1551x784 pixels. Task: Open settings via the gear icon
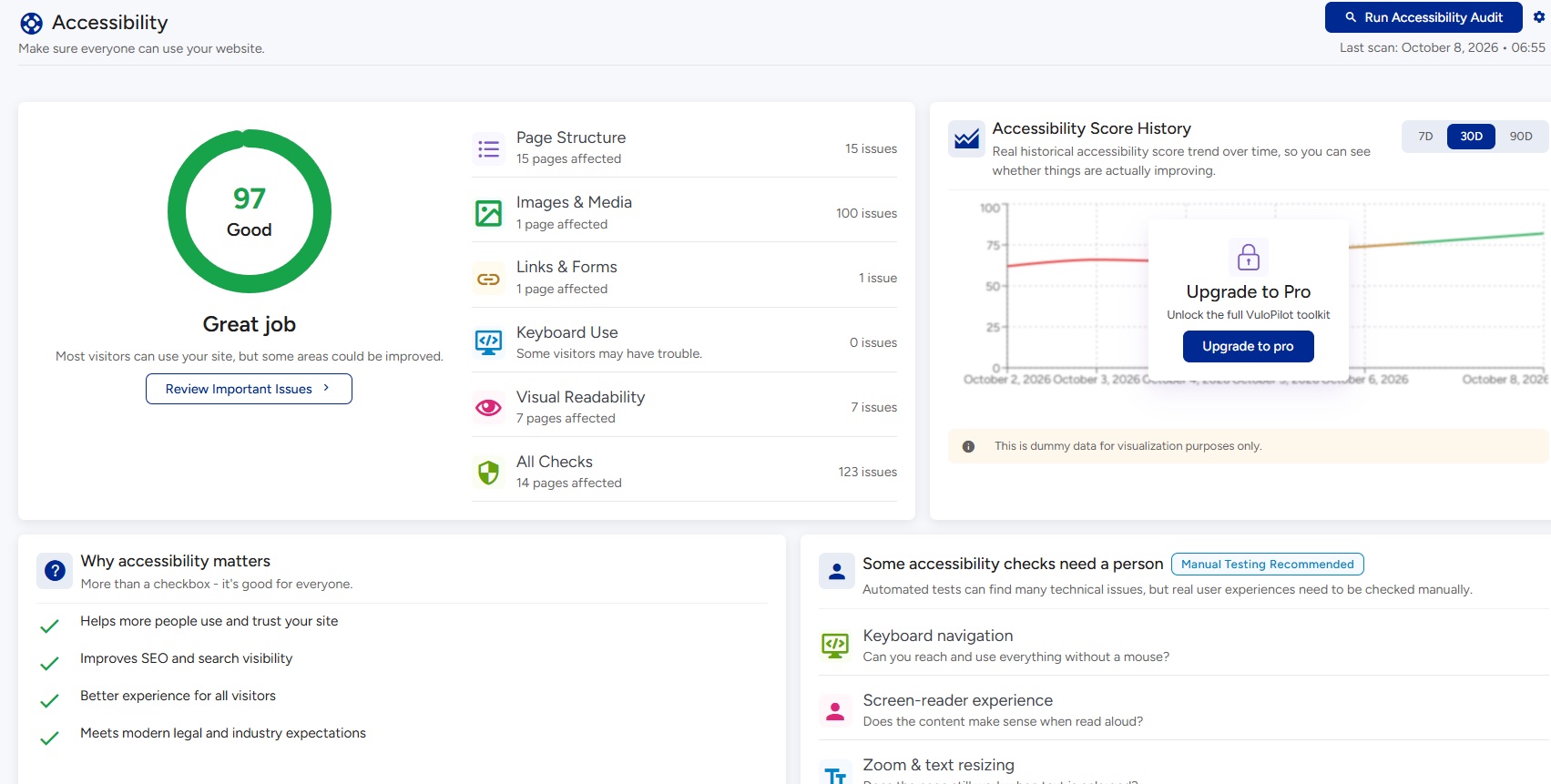pos(1539,17)
